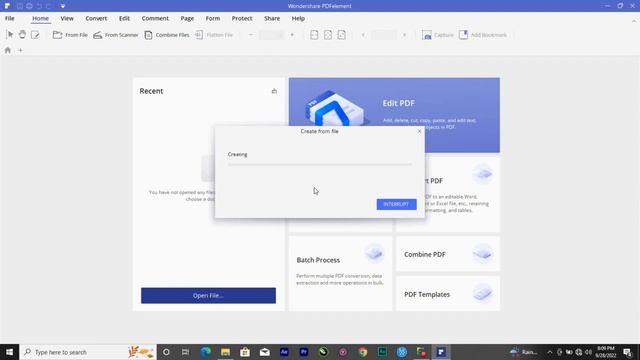
Task: Open Combine Files tool
Action: tap(167, 35)
